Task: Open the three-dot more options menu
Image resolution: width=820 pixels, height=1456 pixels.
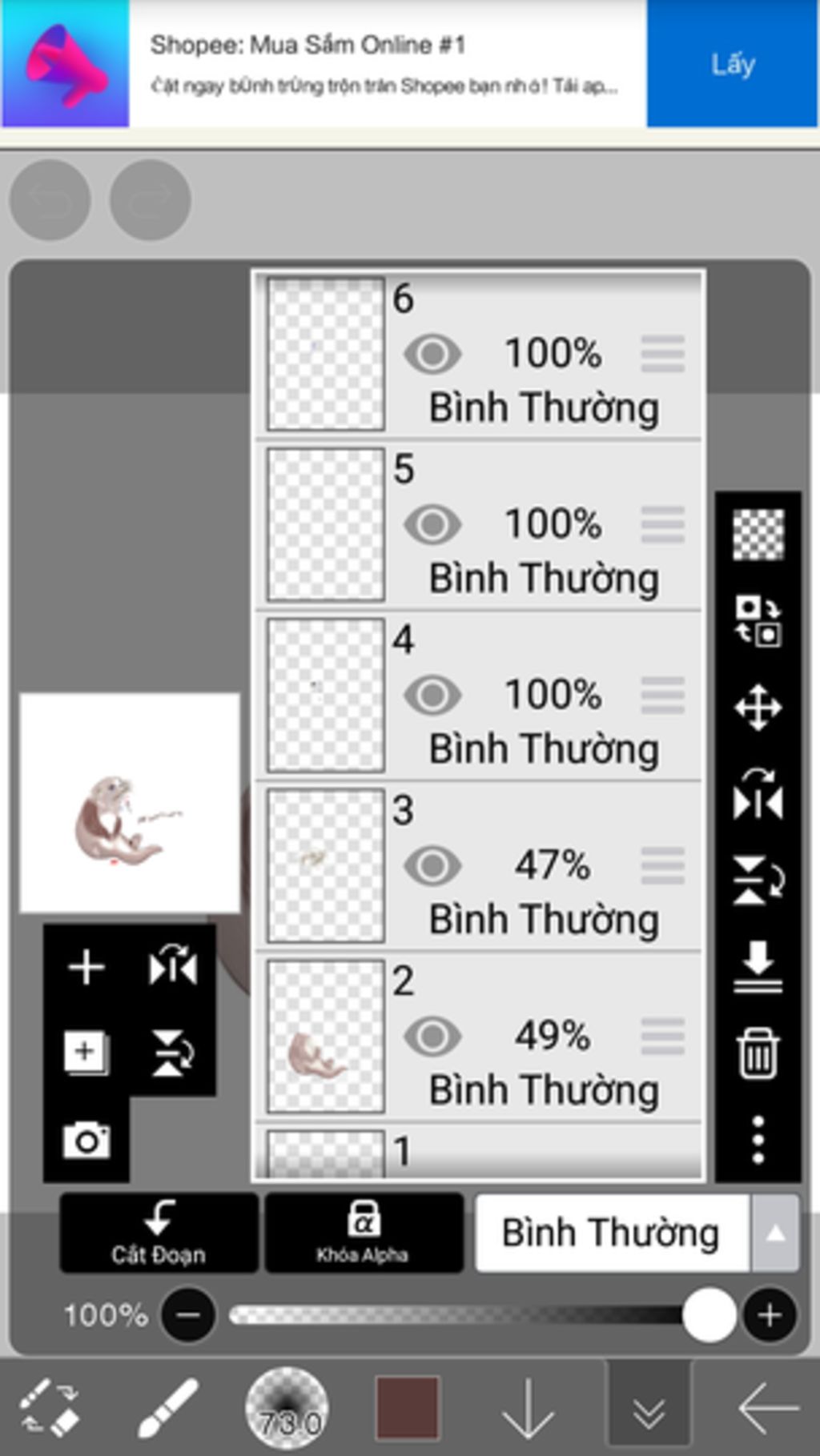Action: [758, 1140]
